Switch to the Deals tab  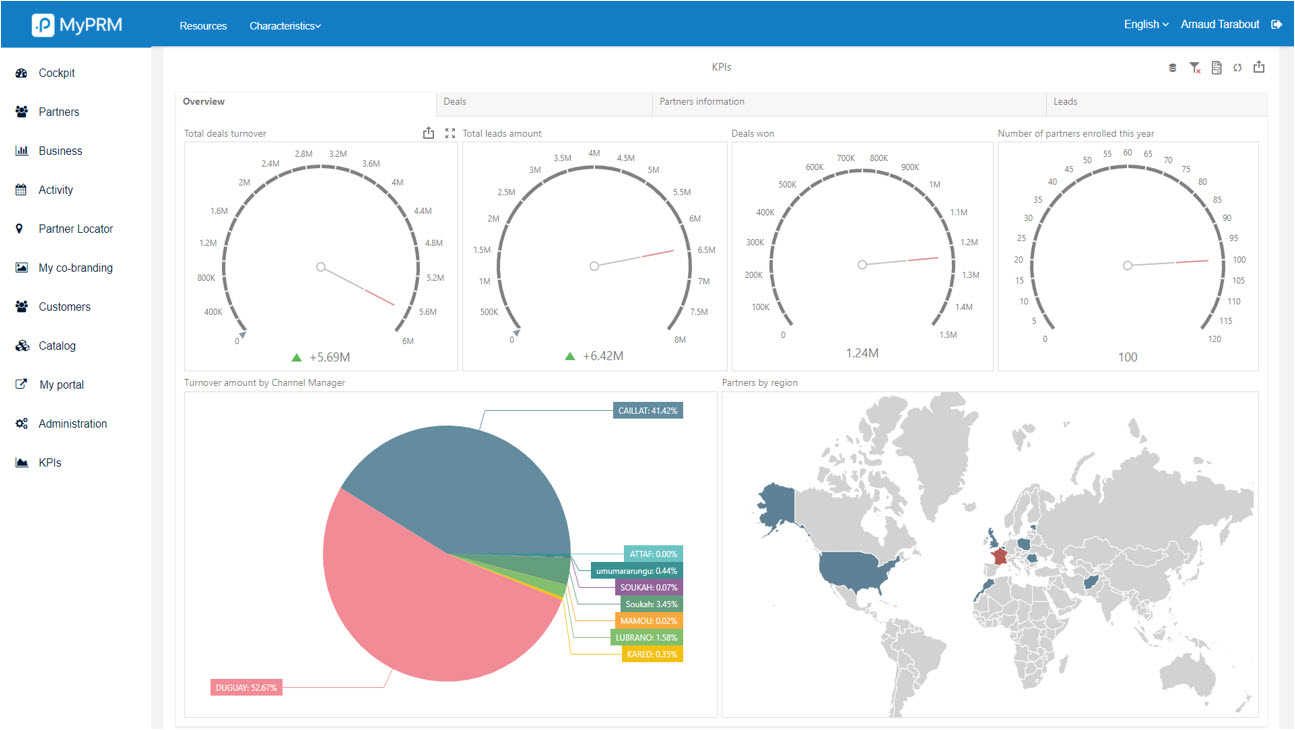(455, 102)
